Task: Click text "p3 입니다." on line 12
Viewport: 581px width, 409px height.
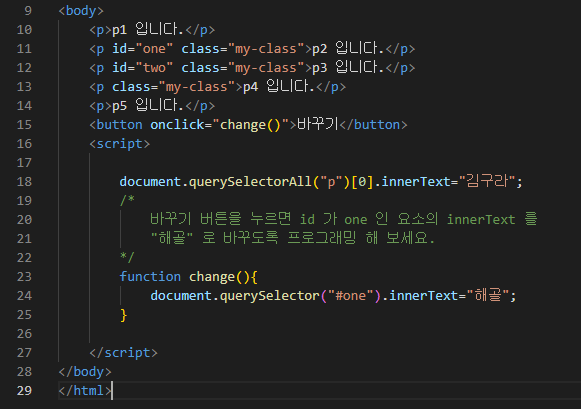Action: tap(348, 67)
